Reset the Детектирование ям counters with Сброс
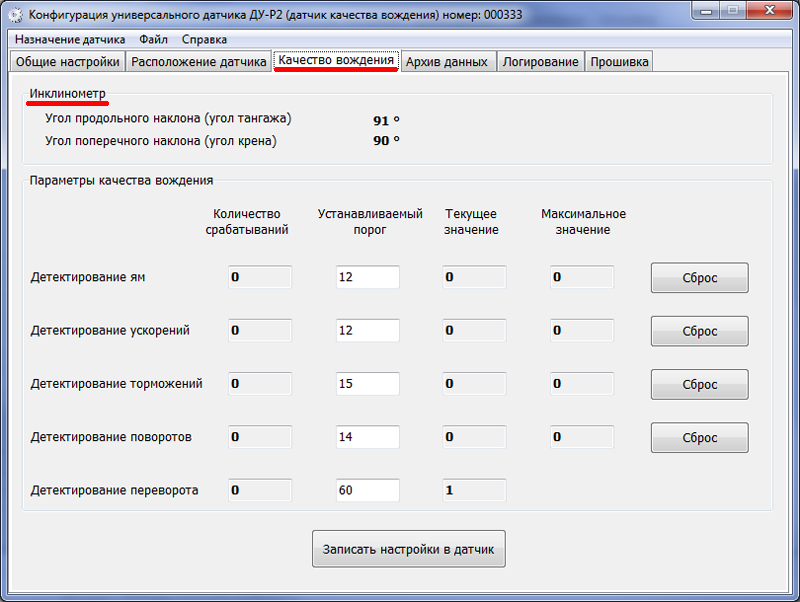800x602 pixels. coord(699,278)
